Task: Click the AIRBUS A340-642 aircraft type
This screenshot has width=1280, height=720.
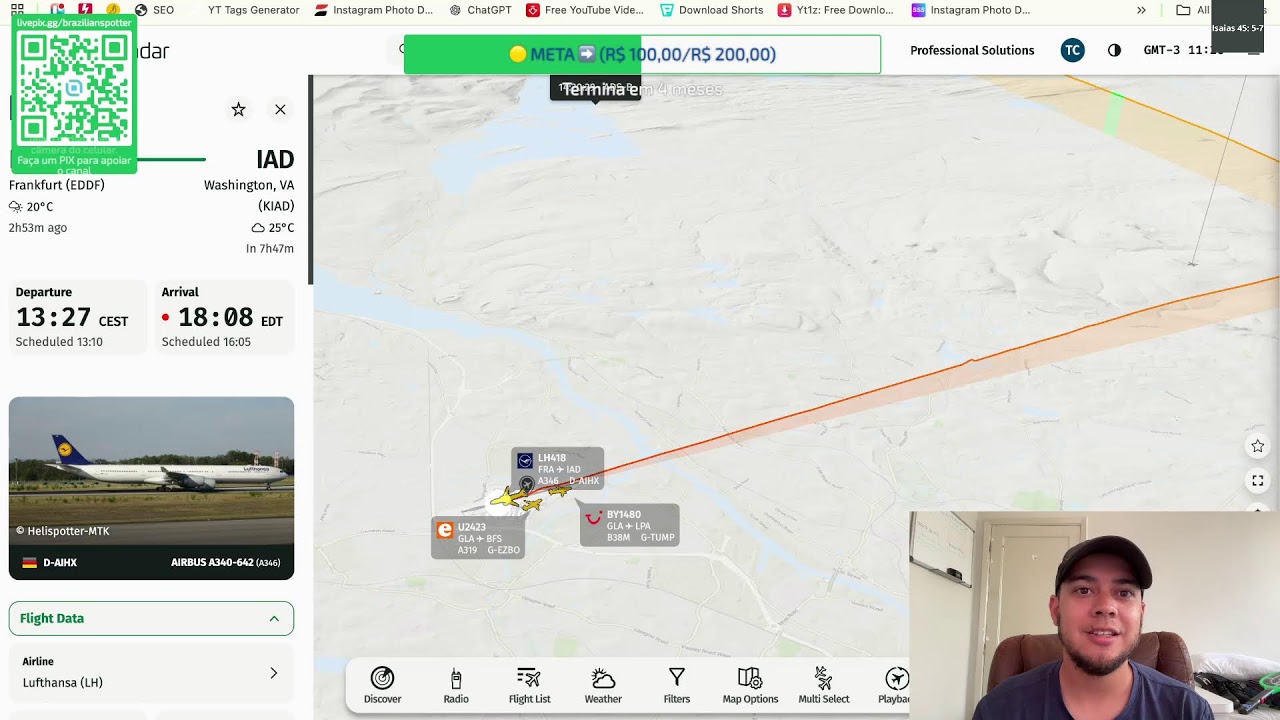Action: coord(225,562)
